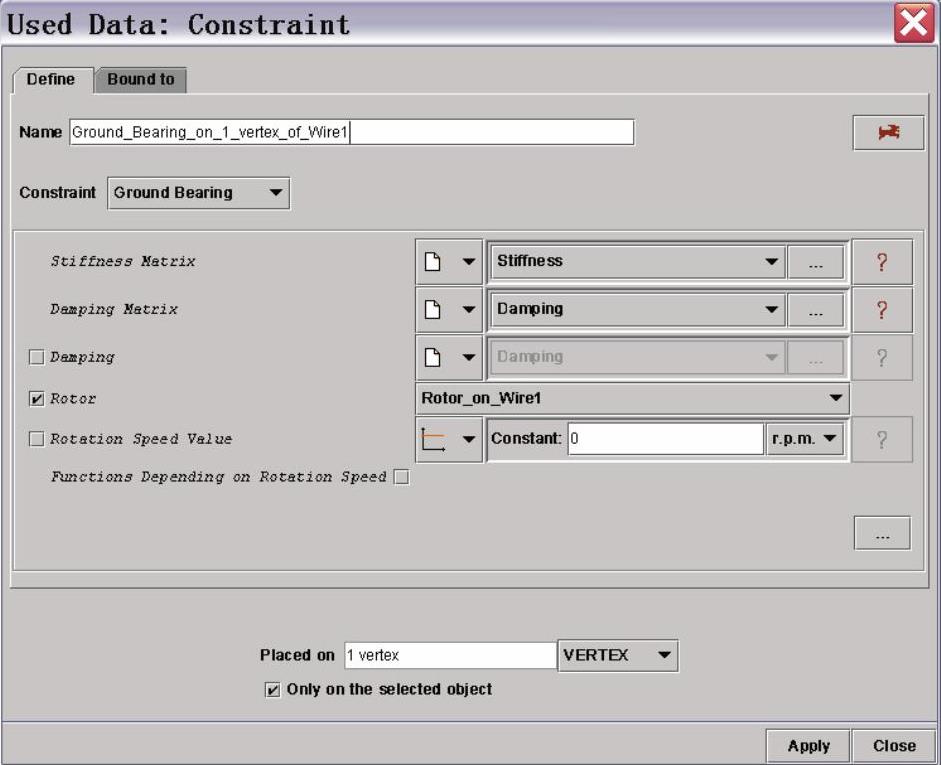Toggle Functions Depending on Rotation Speed checkbox

click(401, 477)
